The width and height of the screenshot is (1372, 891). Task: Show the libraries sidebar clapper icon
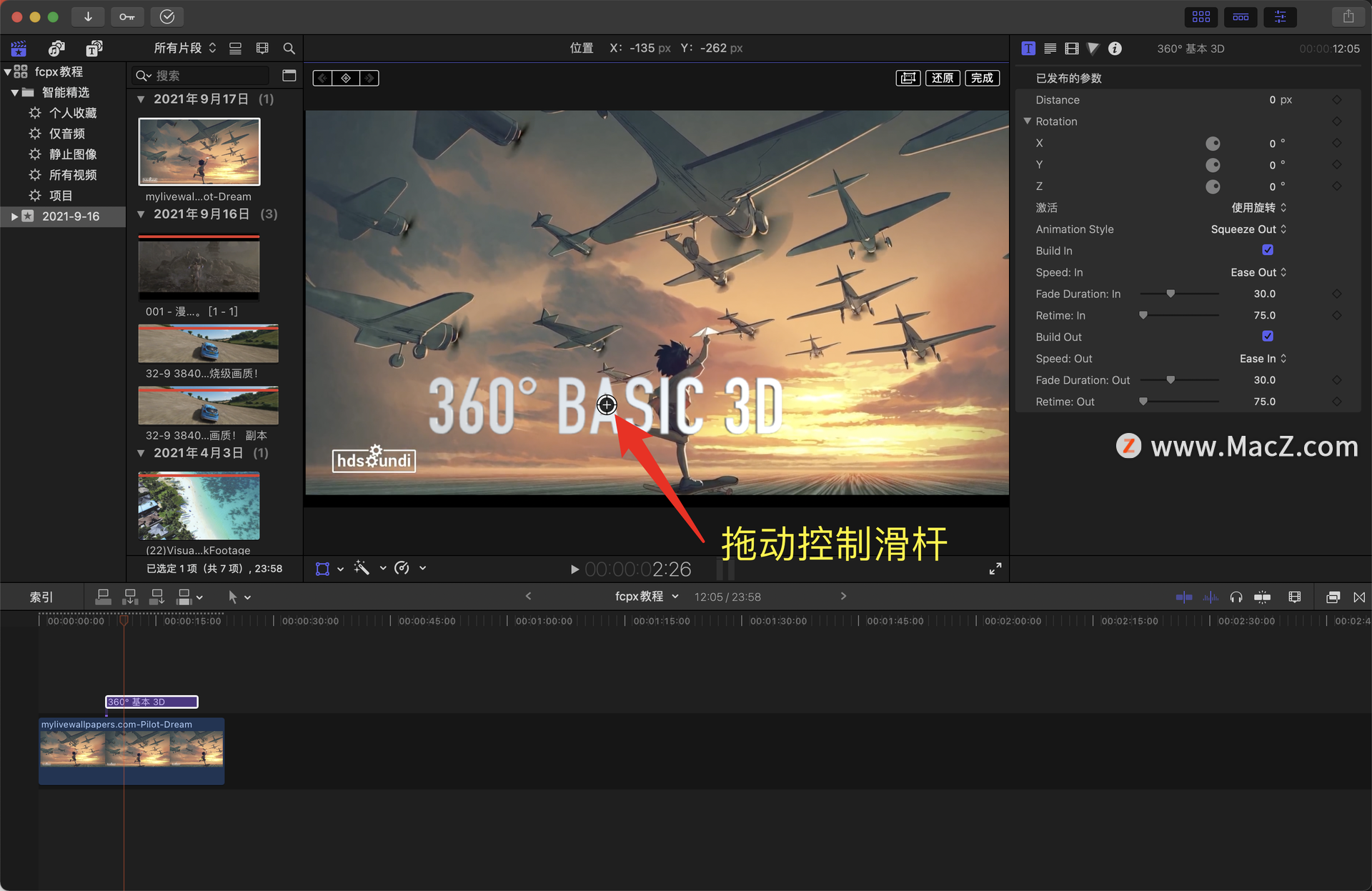pos(19,49)
